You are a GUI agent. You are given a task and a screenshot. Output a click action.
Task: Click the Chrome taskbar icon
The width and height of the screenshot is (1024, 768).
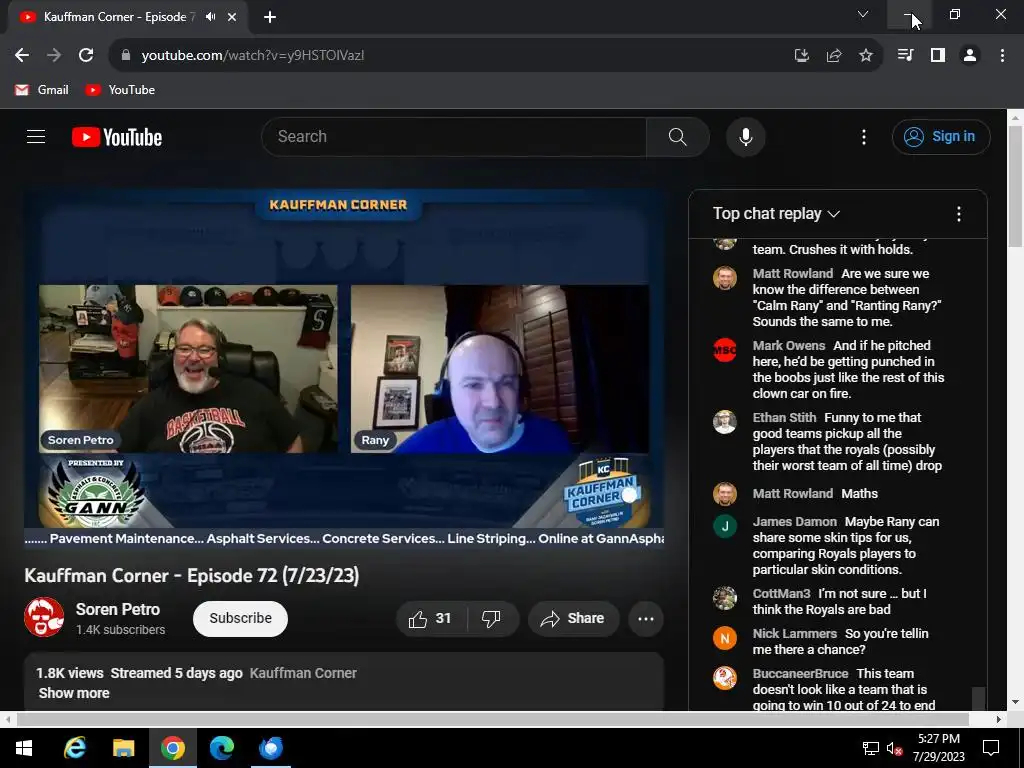point(172,748)
